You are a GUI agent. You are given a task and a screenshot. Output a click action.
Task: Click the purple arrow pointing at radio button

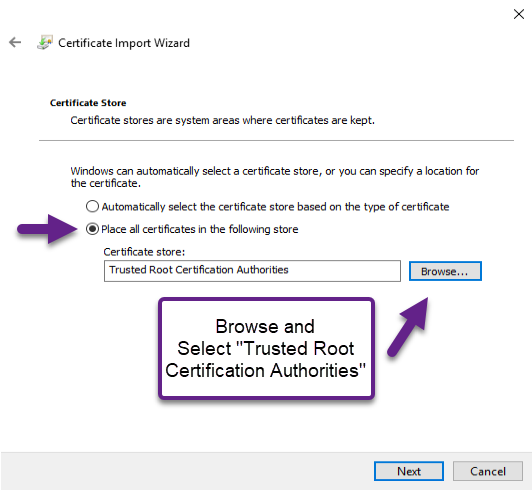coord(48,229)
